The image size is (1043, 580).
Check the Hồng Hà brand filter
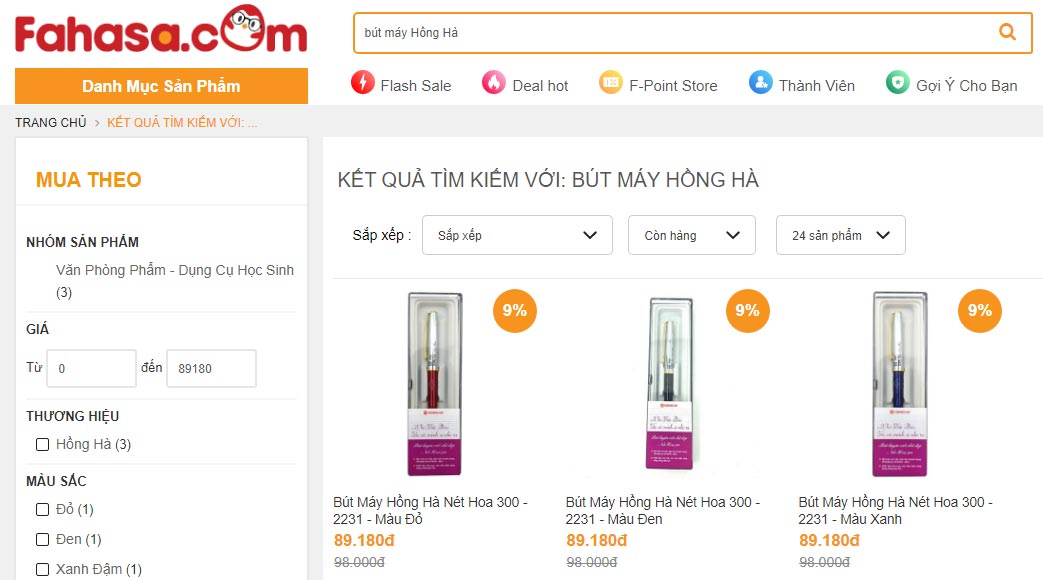(x=42, y=444)
